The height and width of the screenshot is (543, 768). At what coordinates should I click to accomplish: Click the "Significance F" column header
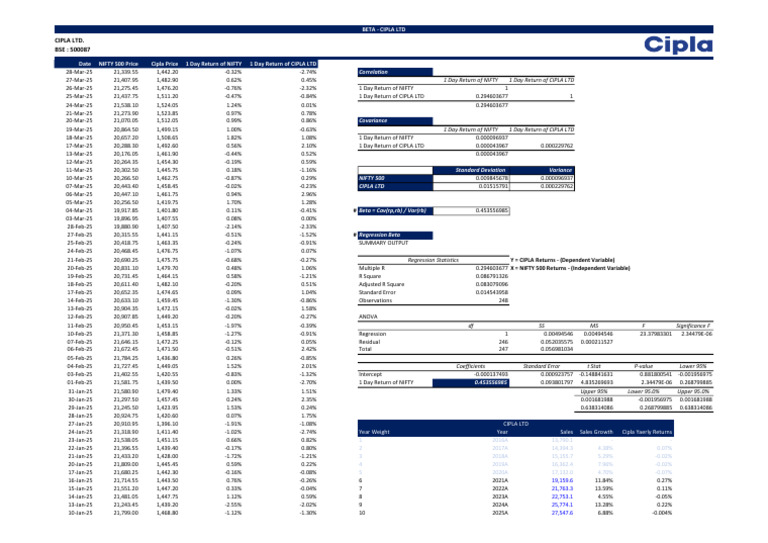tap(693, 326)
